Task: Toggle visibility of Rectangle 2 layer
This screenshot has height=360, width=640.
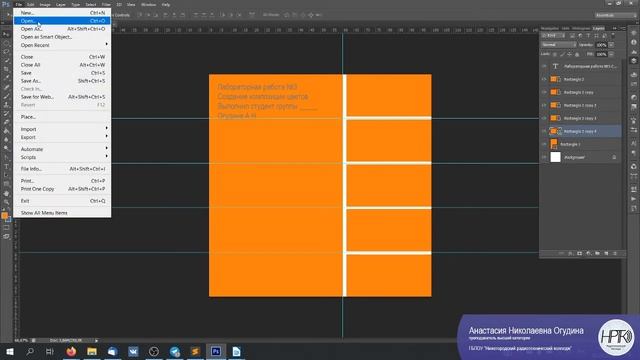Action: [x=544, y=79]
